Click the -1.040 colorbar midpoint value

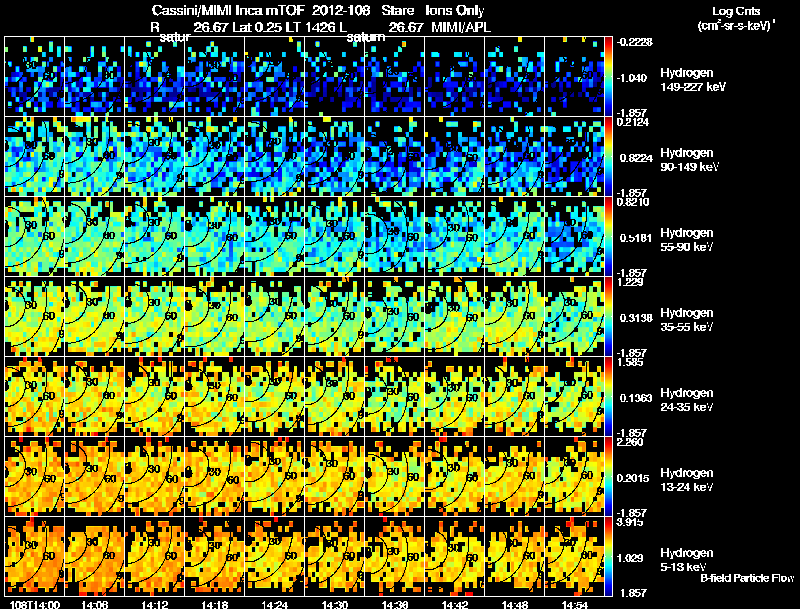tap(632, 78)
